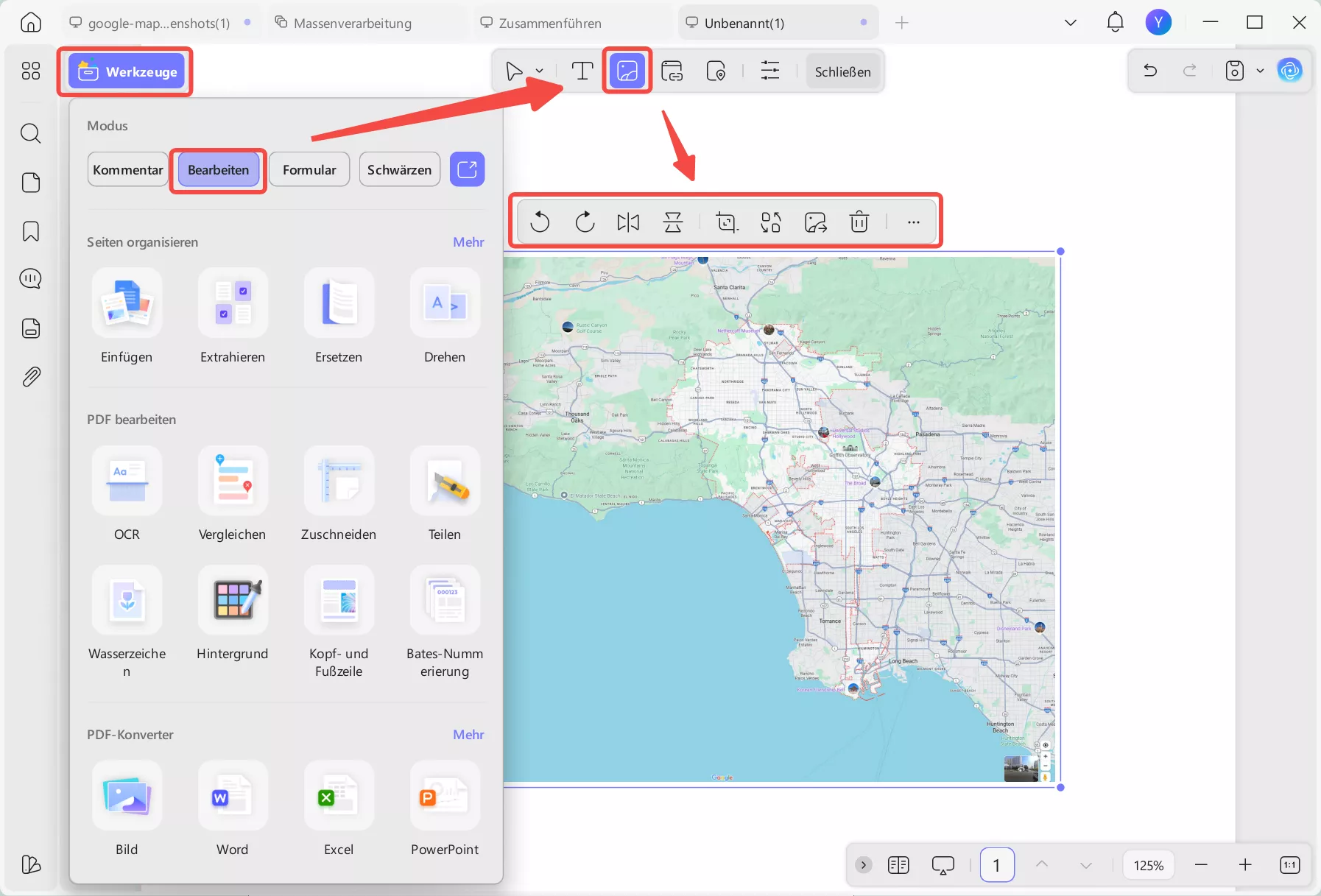Expand the selection cursor tool dropdown arrow

coord(540,71)
